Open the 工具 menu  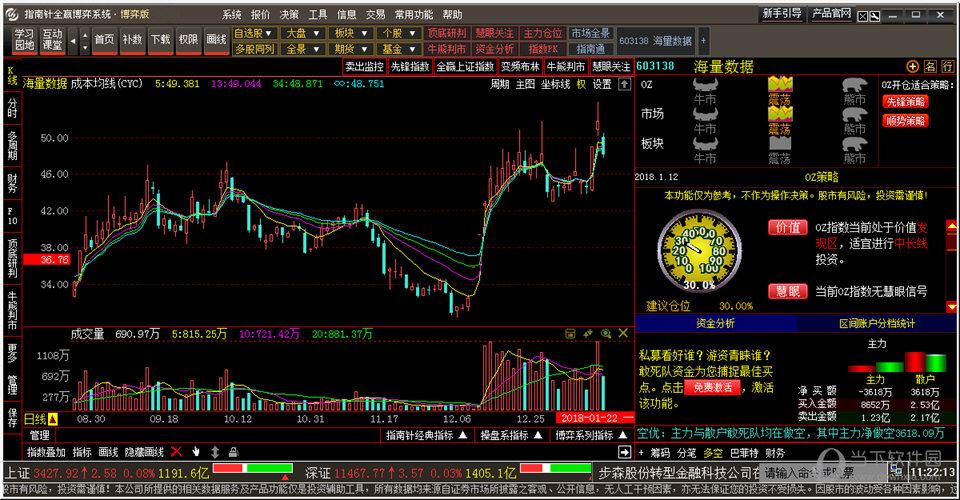tap(318, 14)
